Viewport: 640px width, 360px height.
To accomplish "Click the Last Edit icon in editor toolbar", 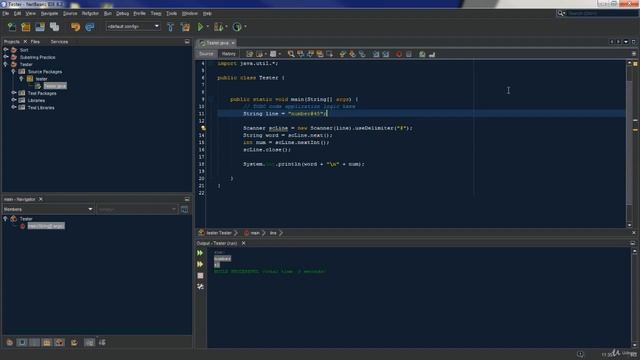I will [x=249, y=54].
